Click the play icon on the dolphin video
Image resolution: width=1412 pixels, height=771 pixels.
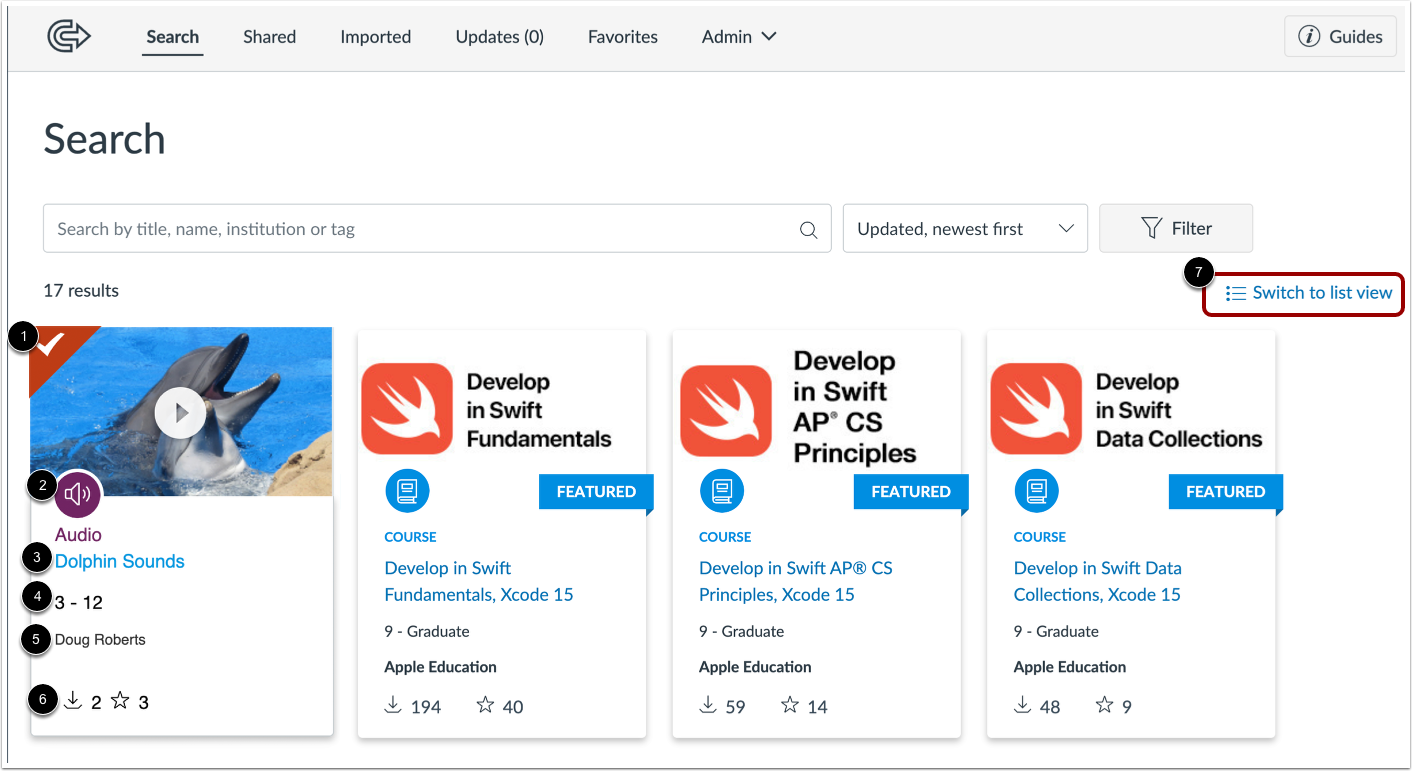[x=180, y=411]
